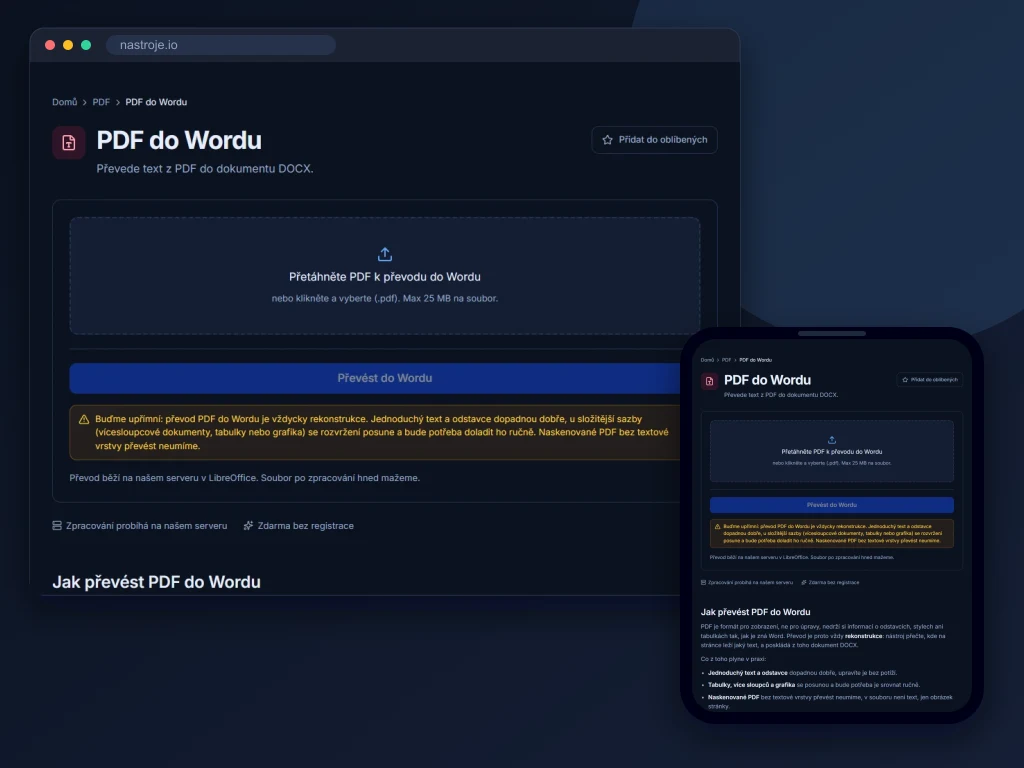Click the Převést do Wordu button in the phone mockup
This screenshot has width=1024, height=768.
832,505
